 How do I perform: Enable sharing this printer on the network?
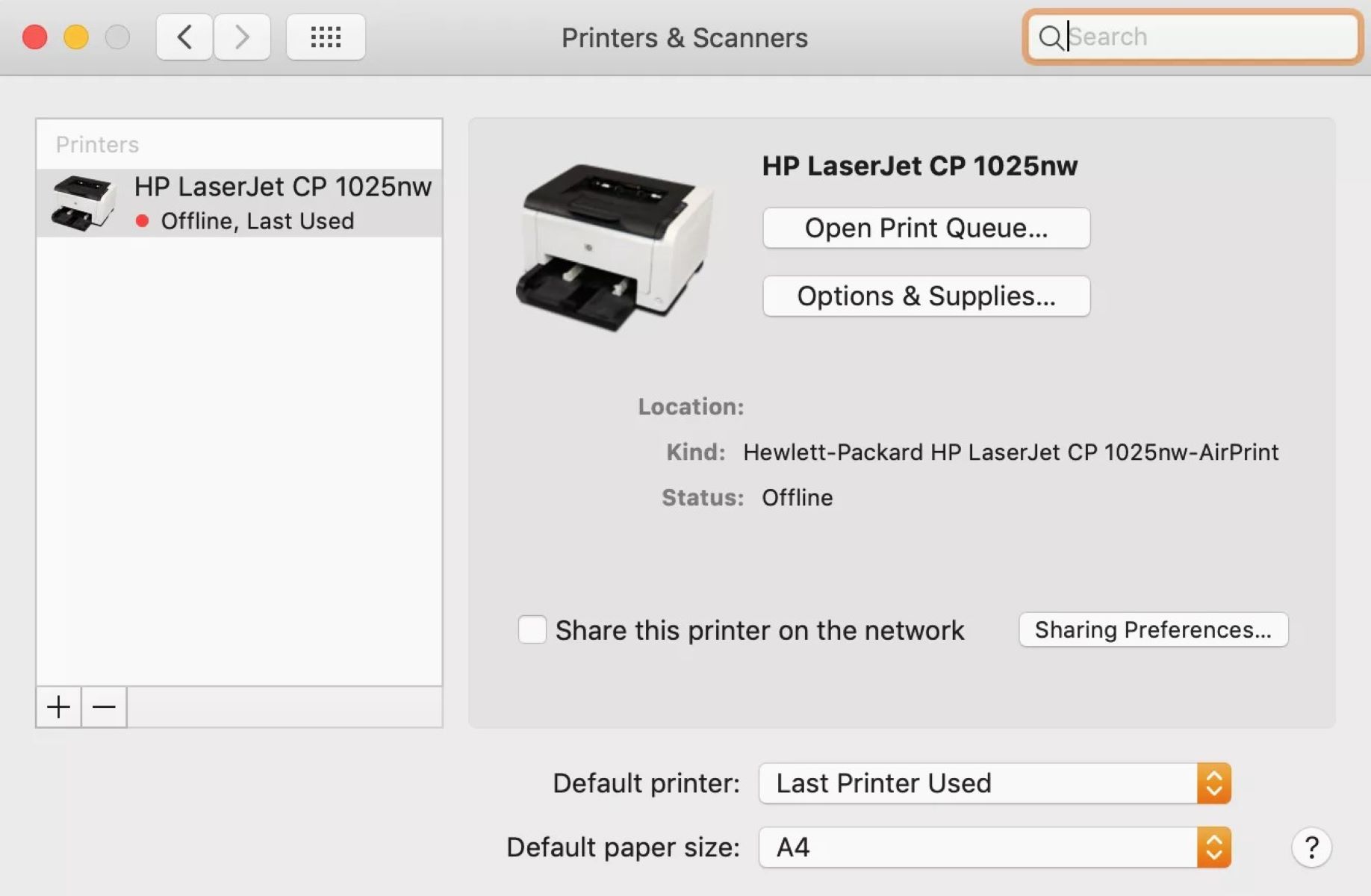pyautogui.click(x=532, y=629)
